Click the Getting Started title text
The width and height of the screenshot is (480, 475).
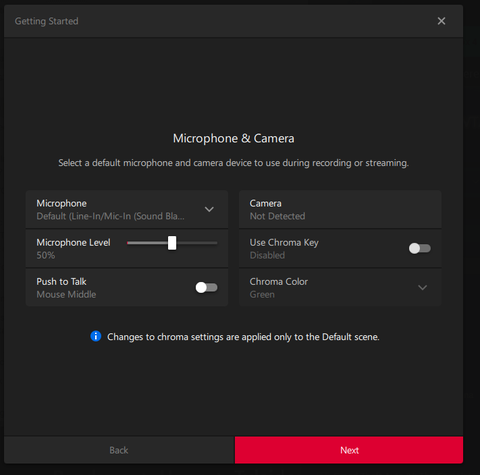pyautogui.click(x=47, y=21)
